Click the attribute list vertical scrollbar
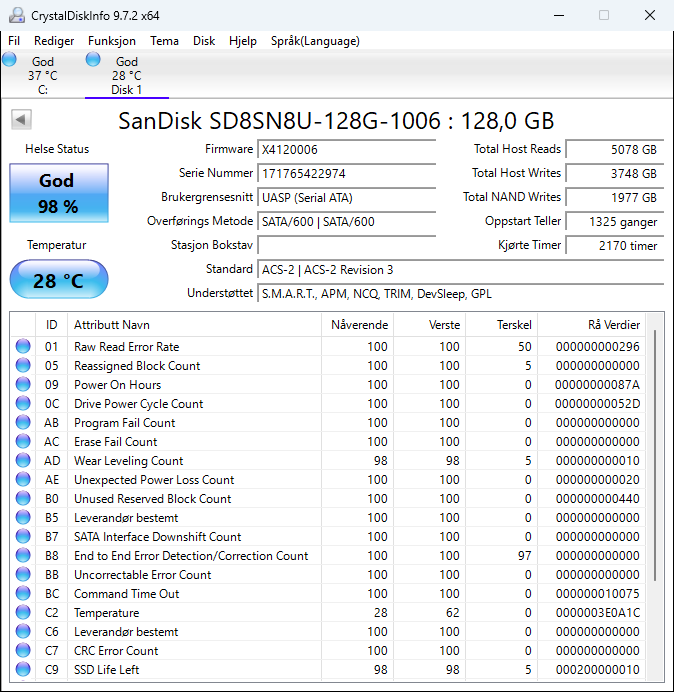The width and height of the screenshot is (674, 692). click(655, 455)
